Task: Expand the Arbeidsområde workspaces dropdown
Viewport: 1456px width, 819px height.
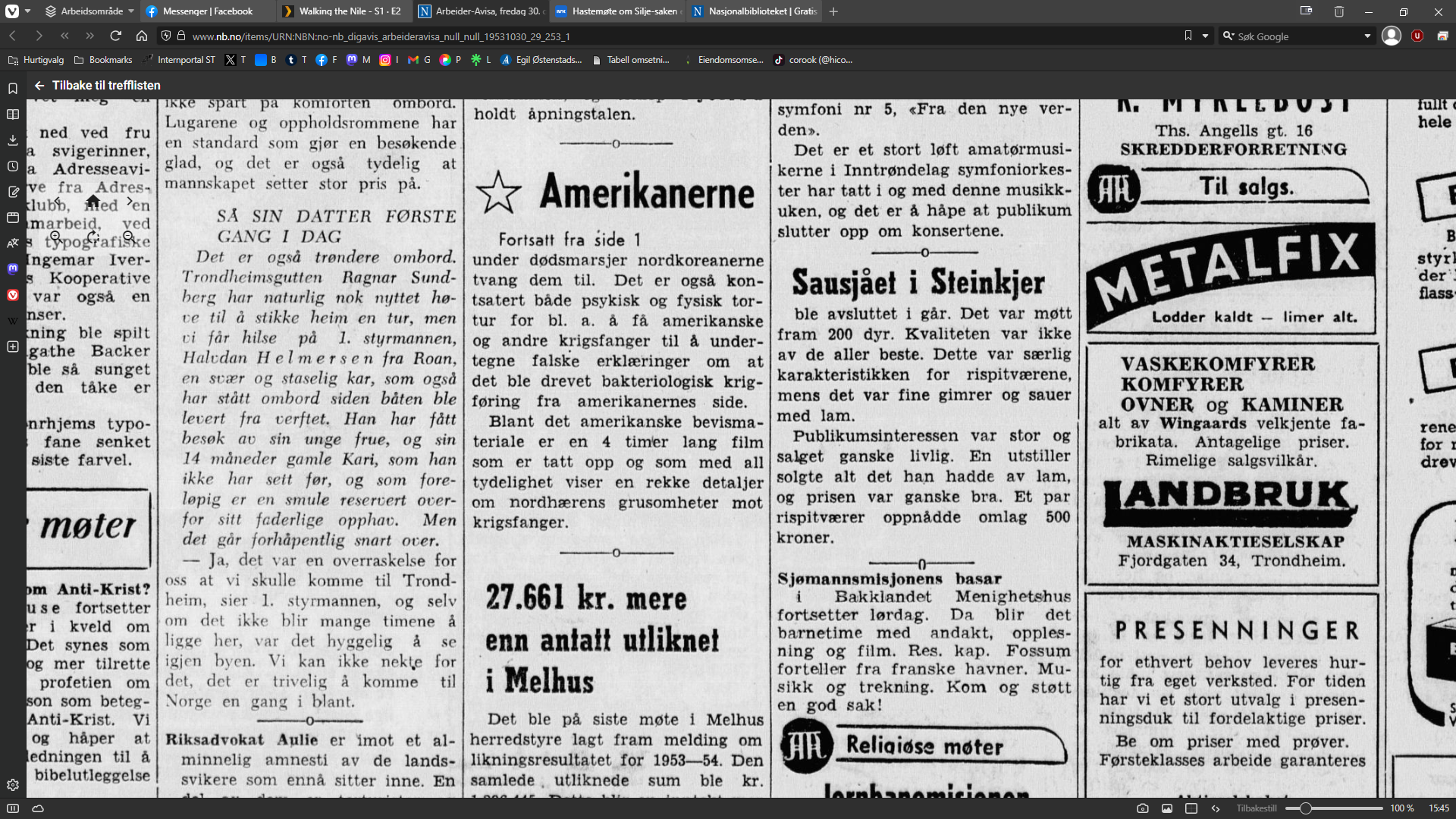Action: point(89,11)
